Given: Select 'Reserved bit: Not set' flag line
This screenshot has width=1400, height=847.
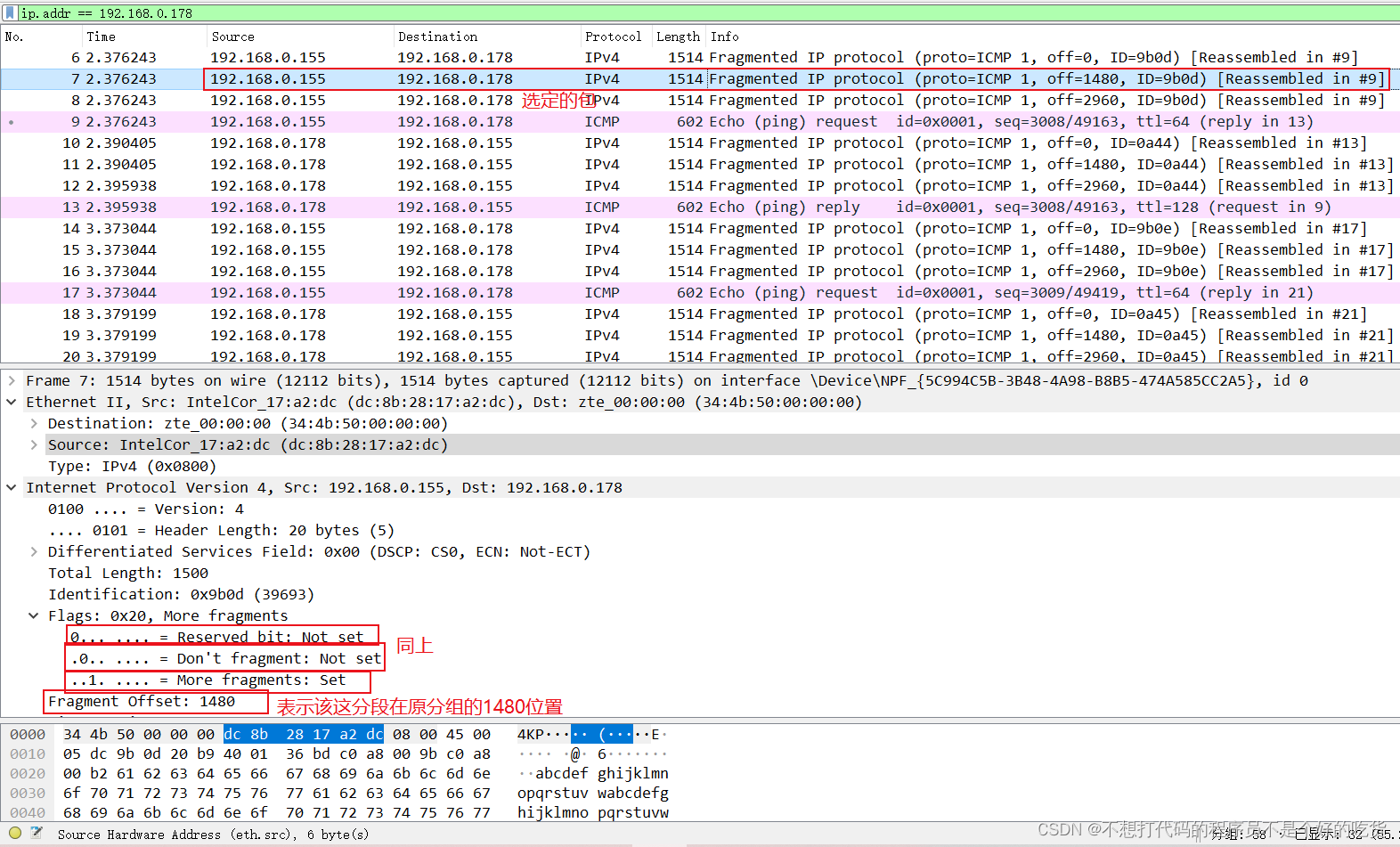Looking at the screenshot, I should (217, 637).
